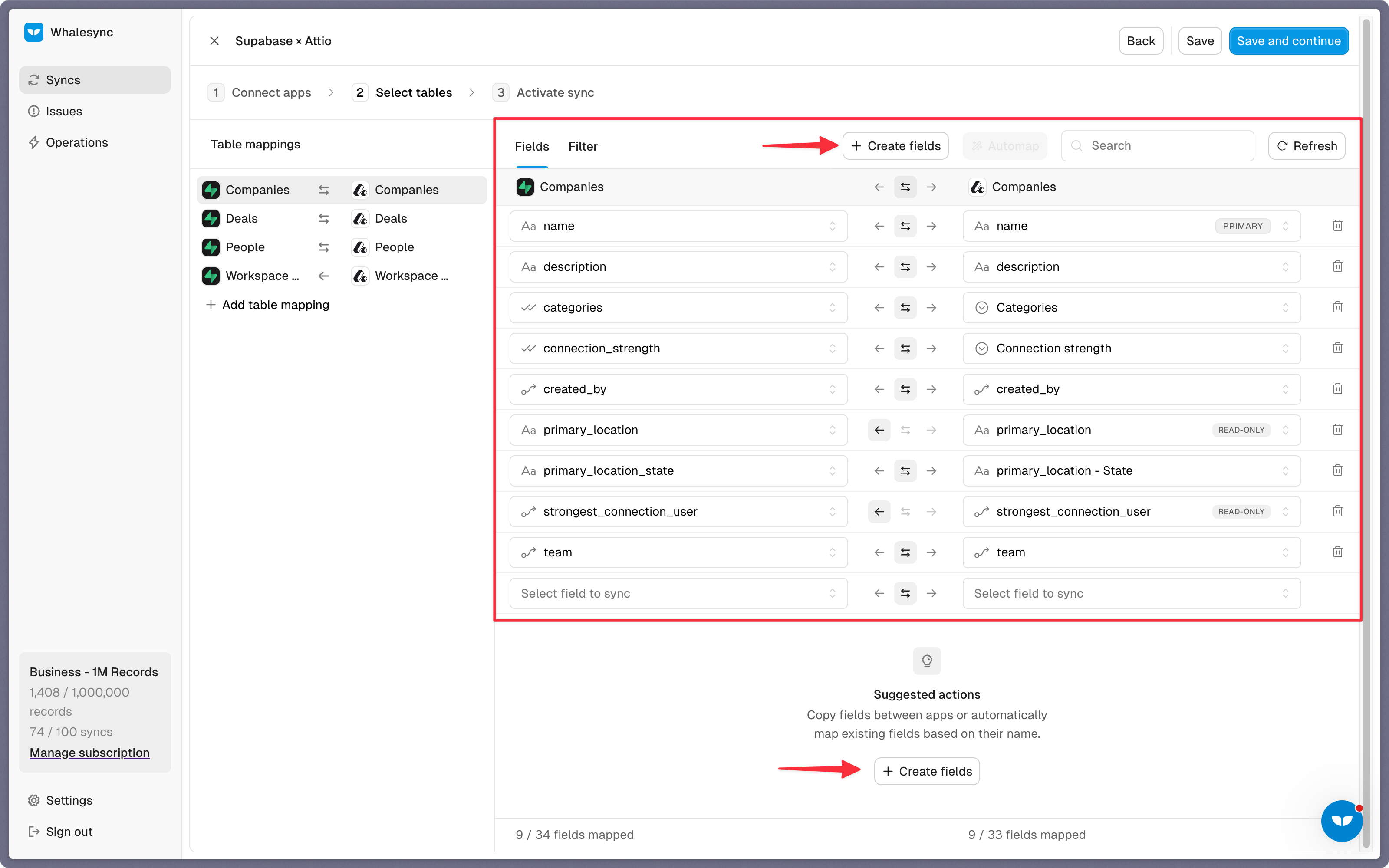Viewport: 1389px width, 868px height.
Task: Open the empty right Select field to sync dropdown
Action: point(1131,593)
